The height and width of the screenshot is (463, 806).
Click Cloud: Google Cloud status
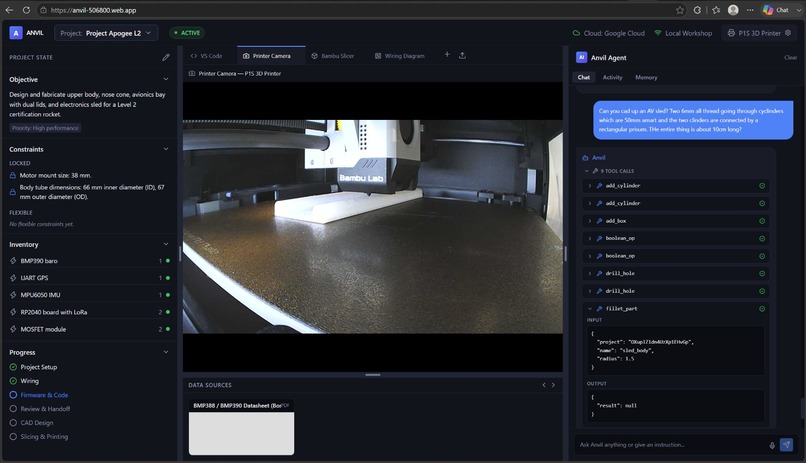(x=609, y=33)
